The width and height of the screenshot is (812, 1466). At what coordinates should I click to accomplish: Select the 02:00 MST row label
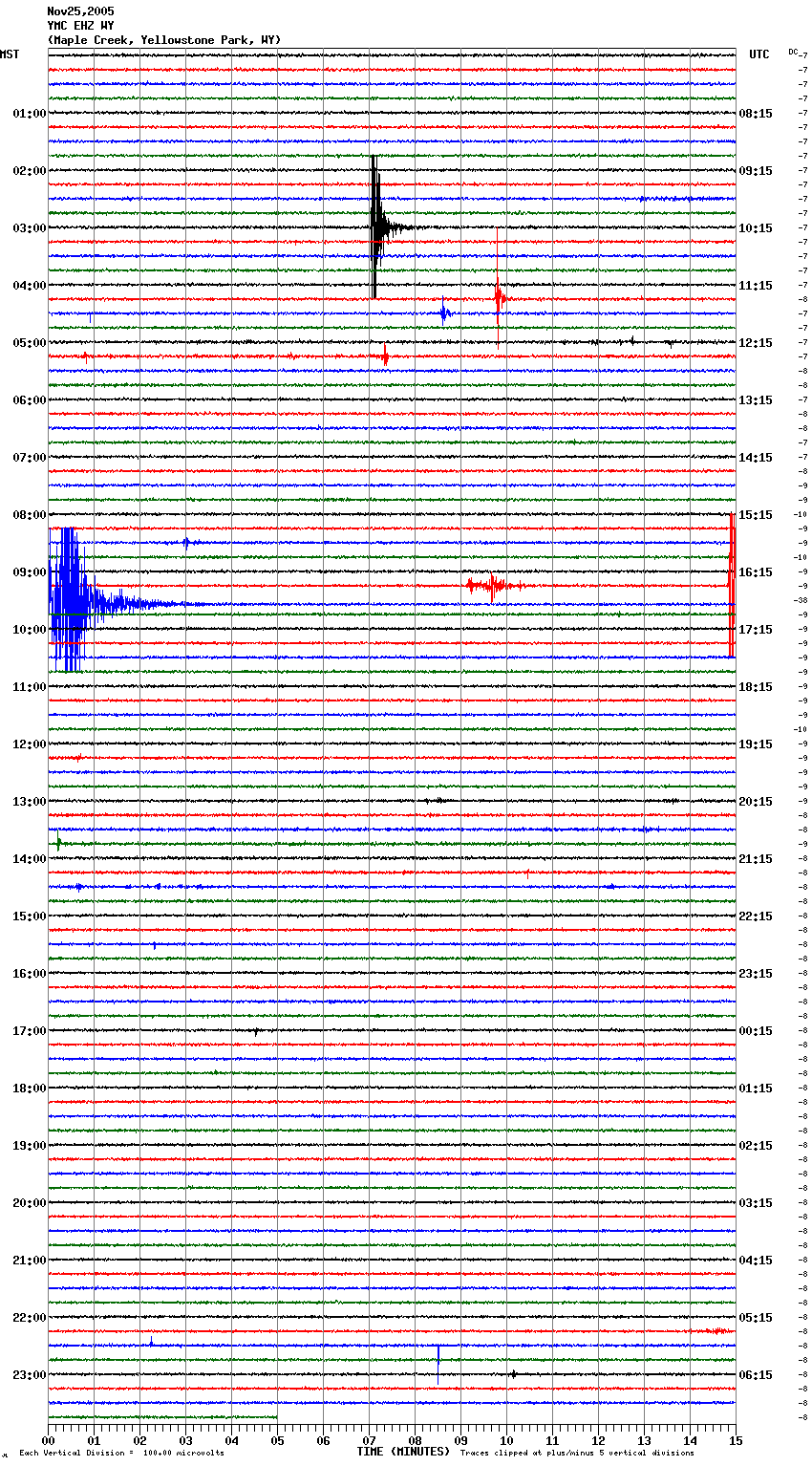click(30, 171)
